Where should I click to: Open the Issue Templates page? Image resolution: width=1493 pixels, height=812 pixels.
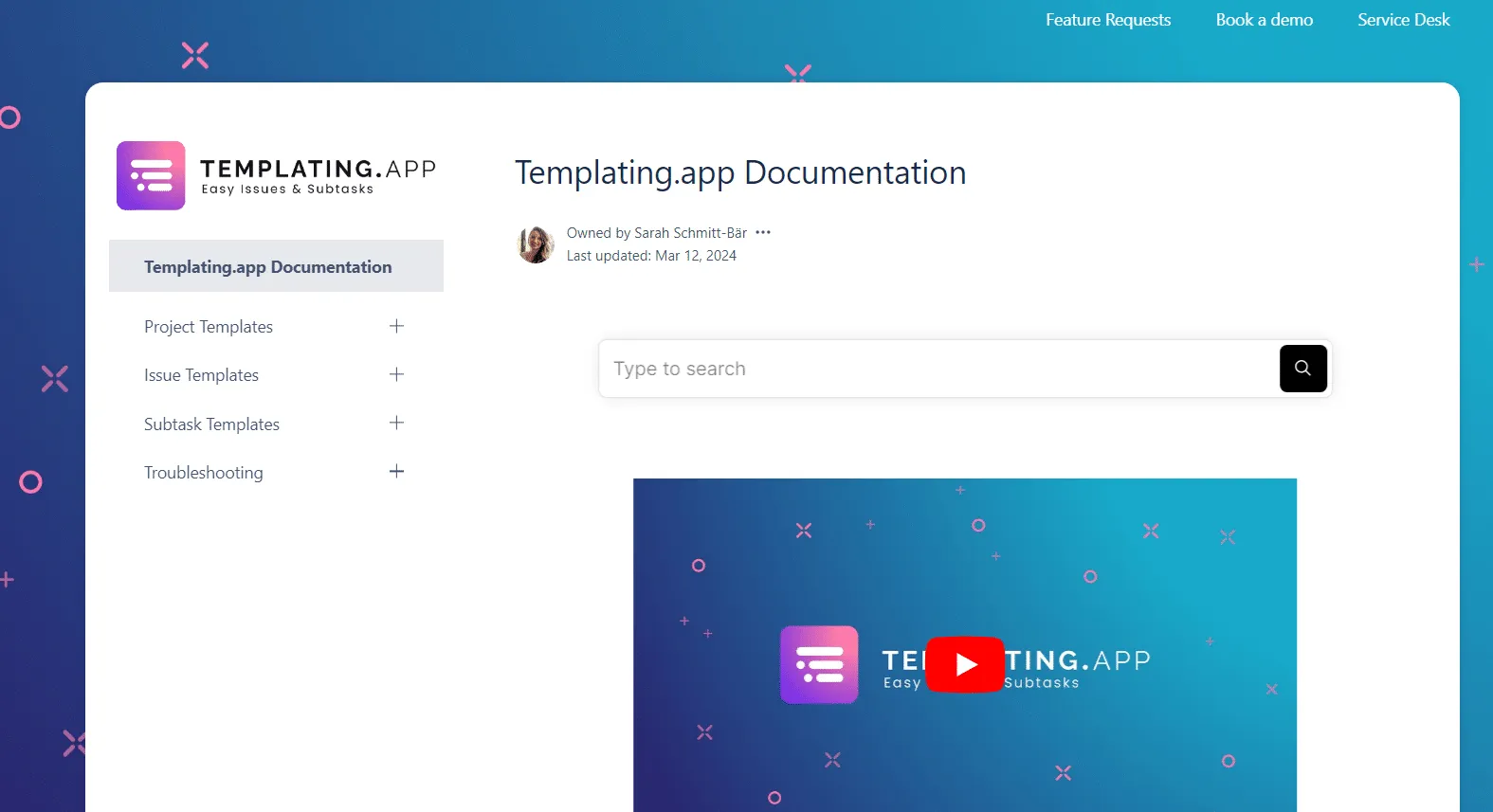201,375
